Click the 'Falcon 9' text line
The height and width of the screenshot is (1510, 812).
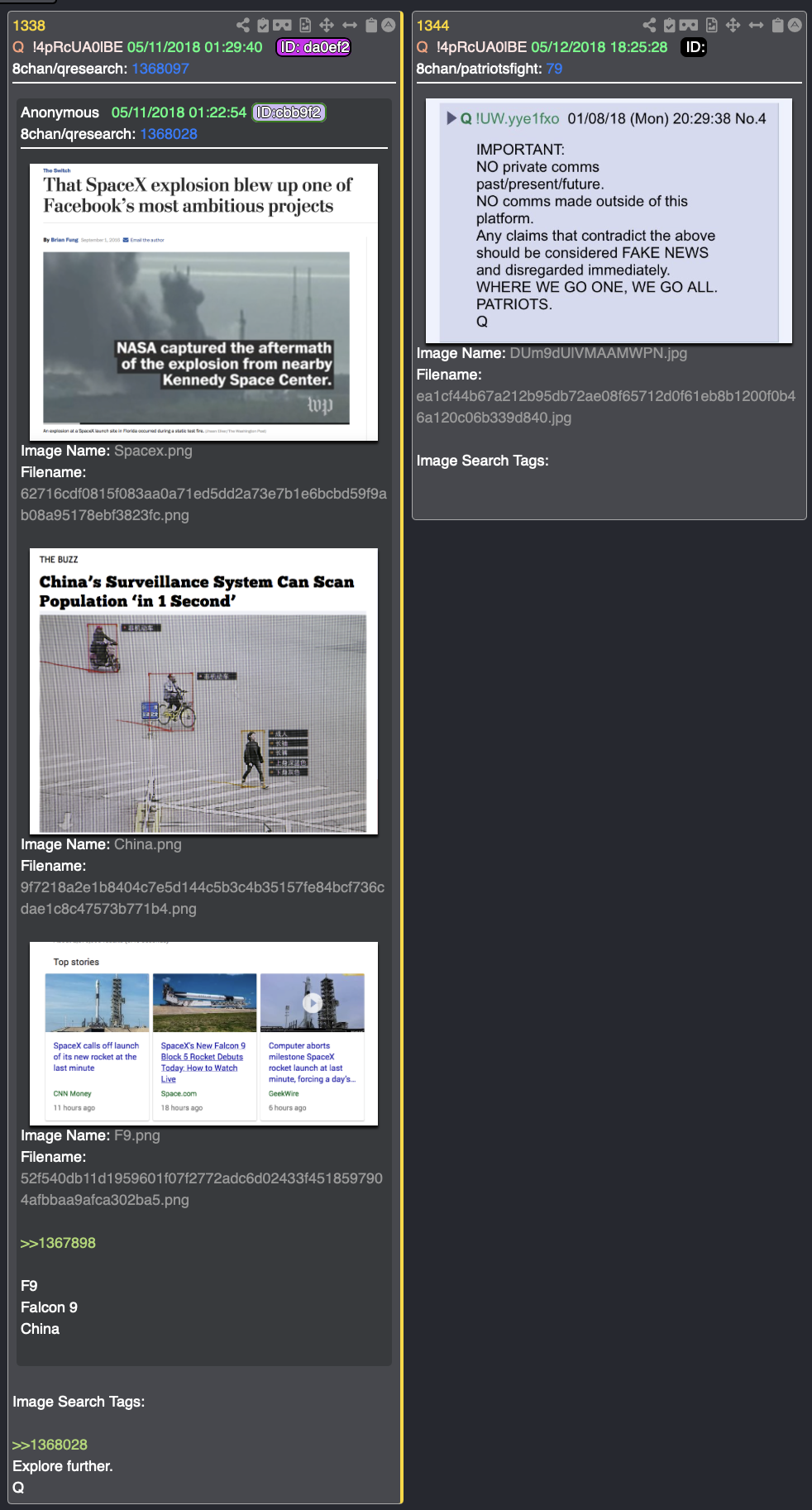coord(49,1307)
